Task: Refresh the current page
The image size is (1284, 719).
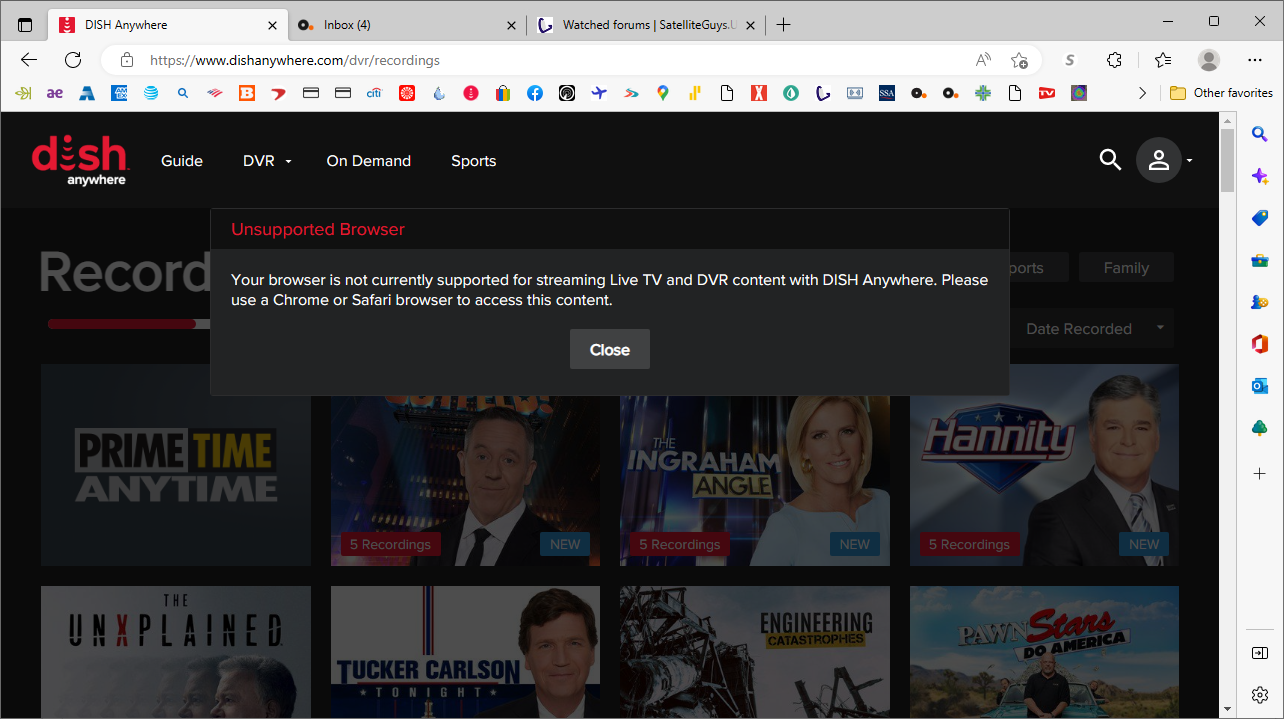Action: tap(73, 60)
